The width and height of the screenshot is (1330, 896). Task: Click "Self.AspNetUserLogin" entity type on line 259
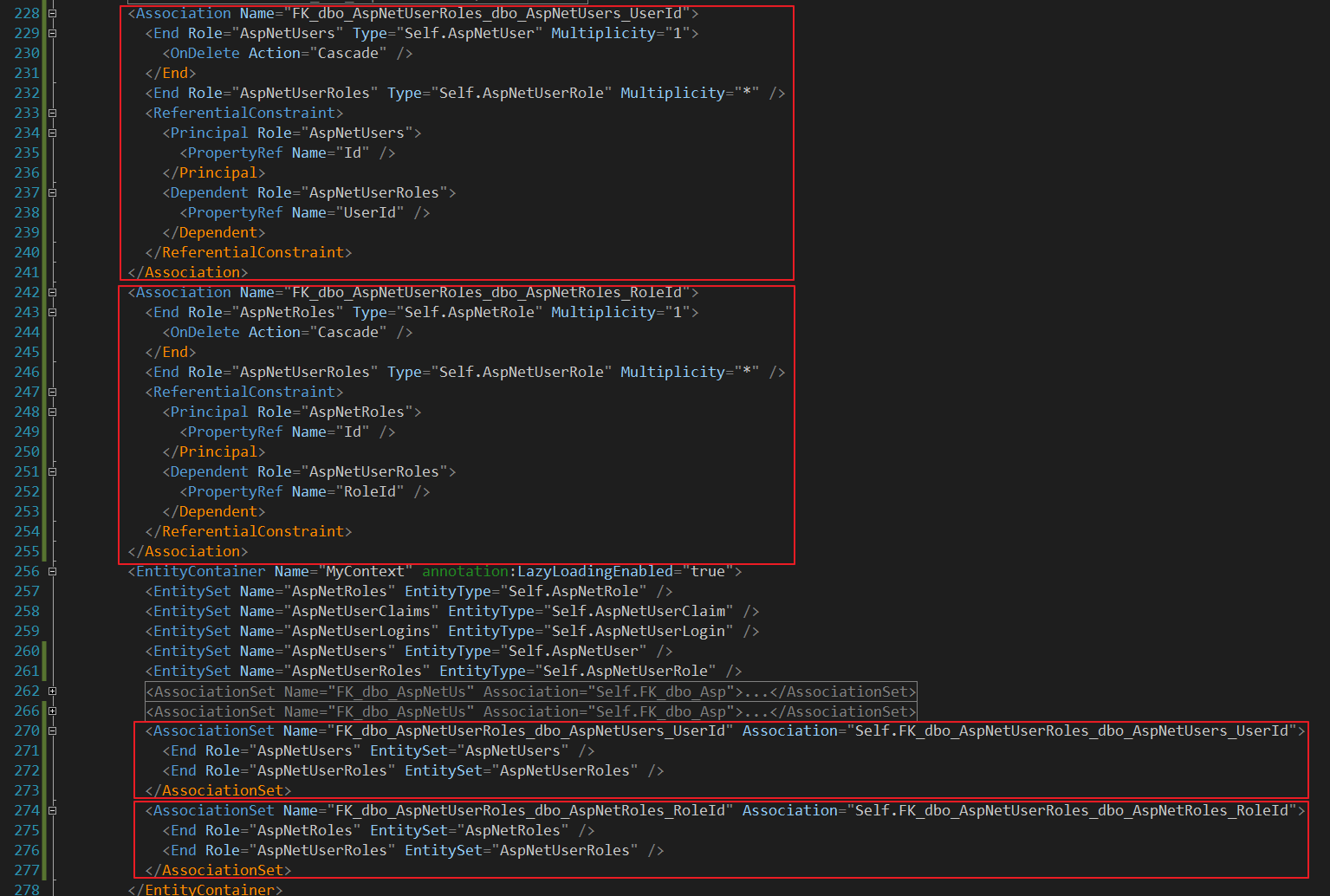pos(639,632)
